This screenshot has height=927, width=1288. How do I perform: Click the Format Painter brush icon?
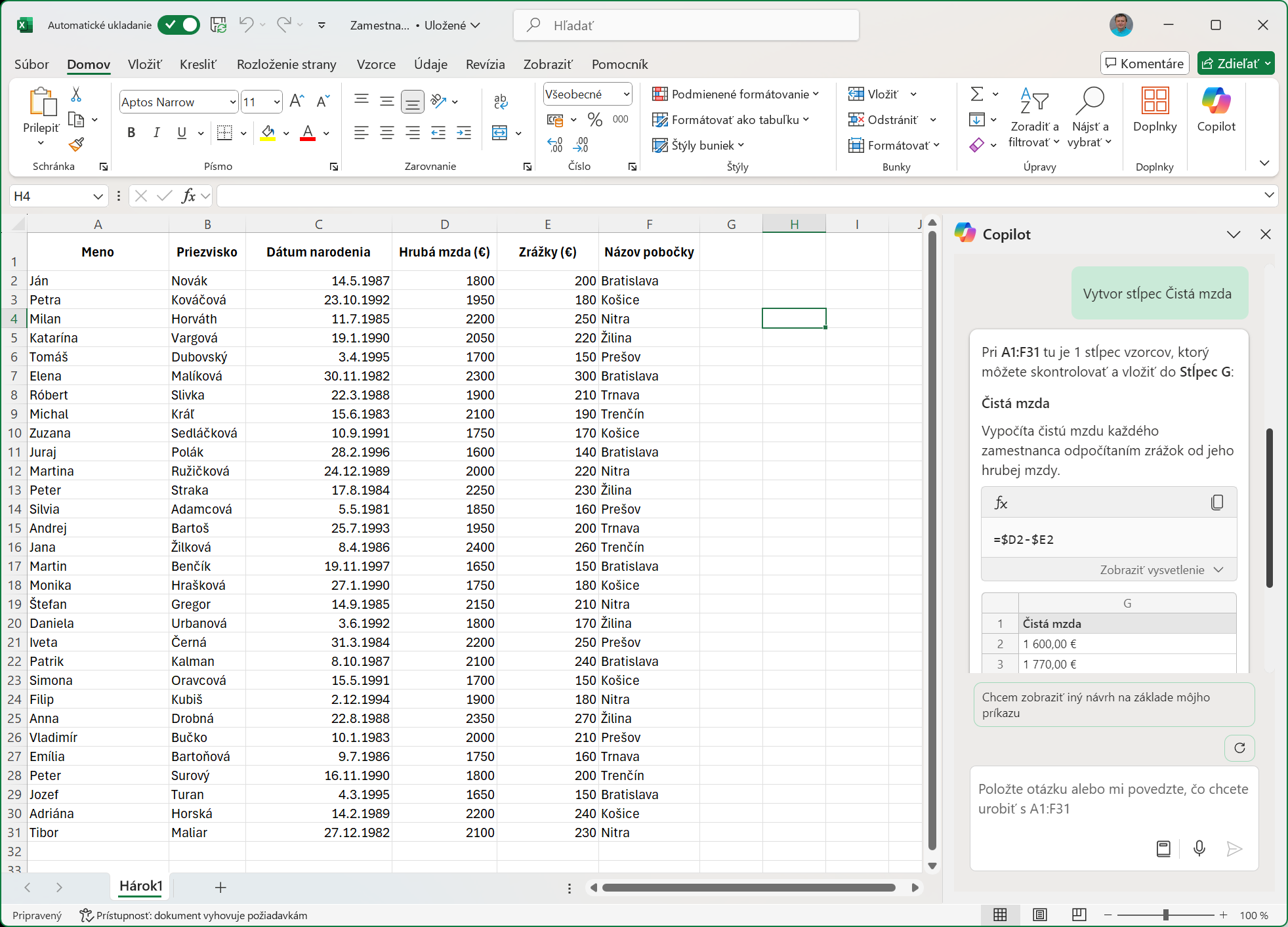77,144
